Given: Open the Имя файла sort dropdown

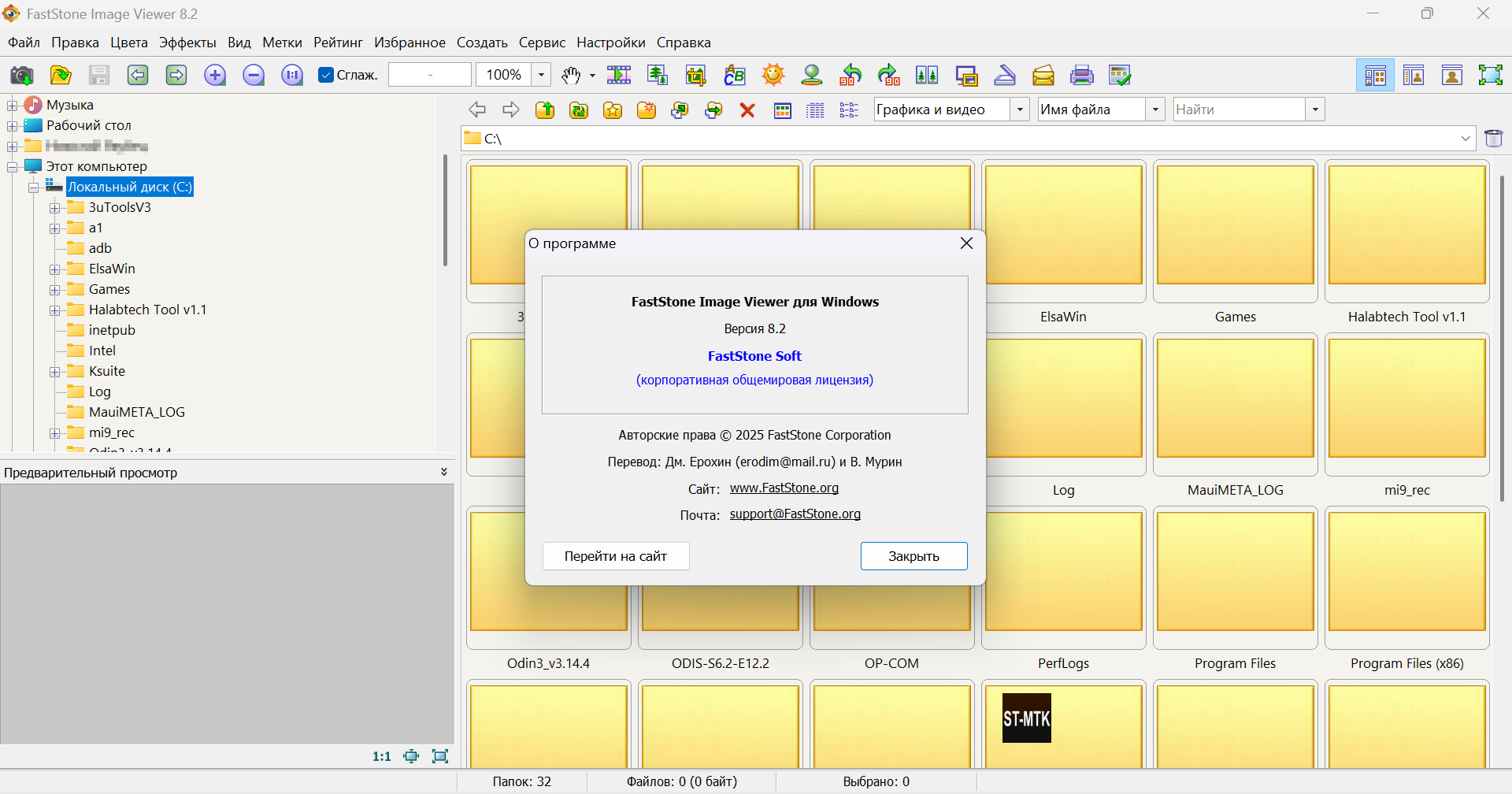Looking at the screenshot, I should [1155, 110].
